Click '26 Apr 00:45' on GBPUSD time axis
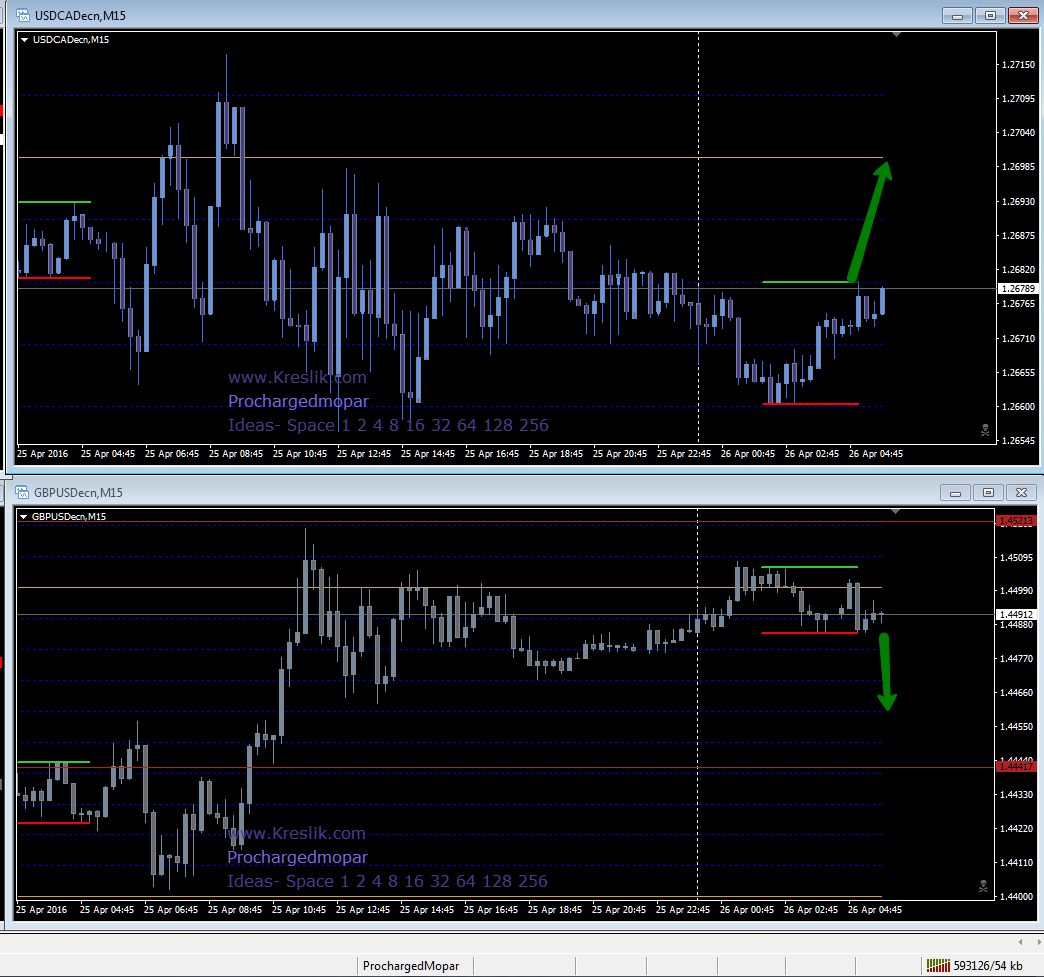 [746, 909]
